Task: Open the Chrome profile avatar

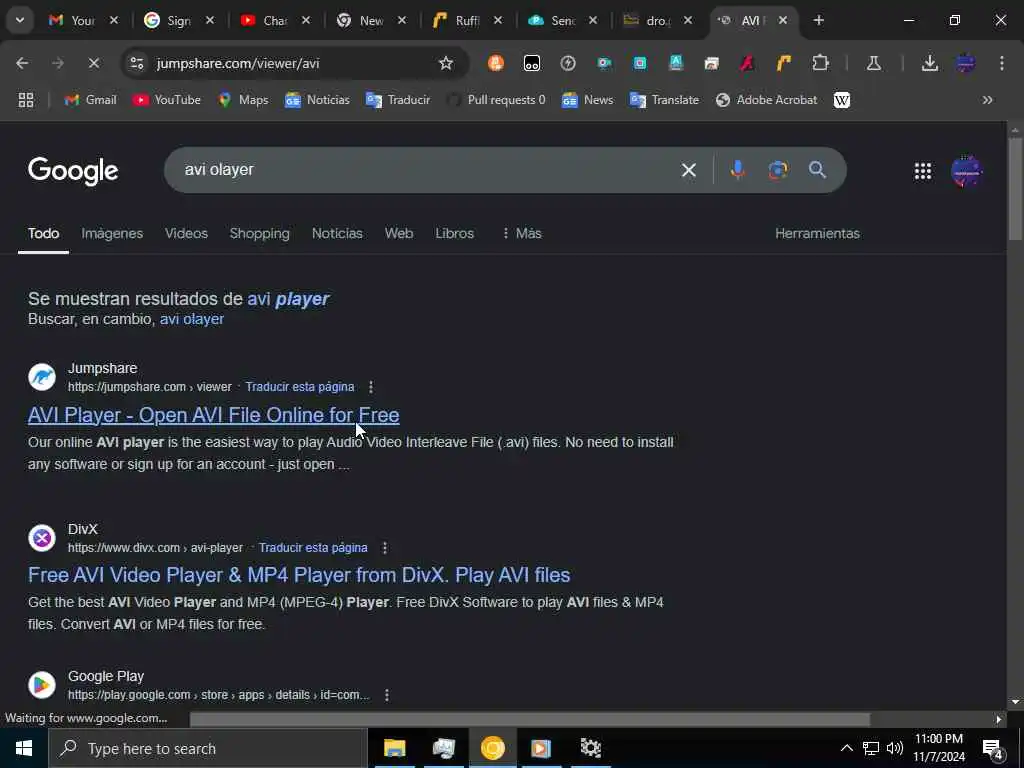Action: coord(966,63)
